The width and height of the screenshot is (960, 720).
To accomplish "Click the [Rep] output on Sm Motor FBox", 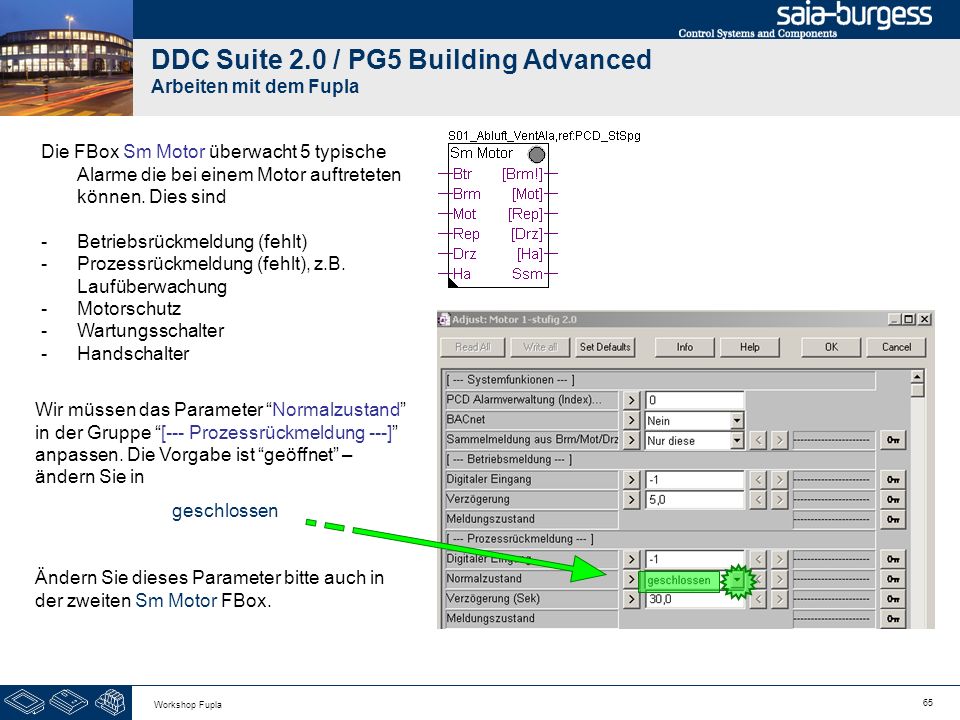I will coord(525,214).
